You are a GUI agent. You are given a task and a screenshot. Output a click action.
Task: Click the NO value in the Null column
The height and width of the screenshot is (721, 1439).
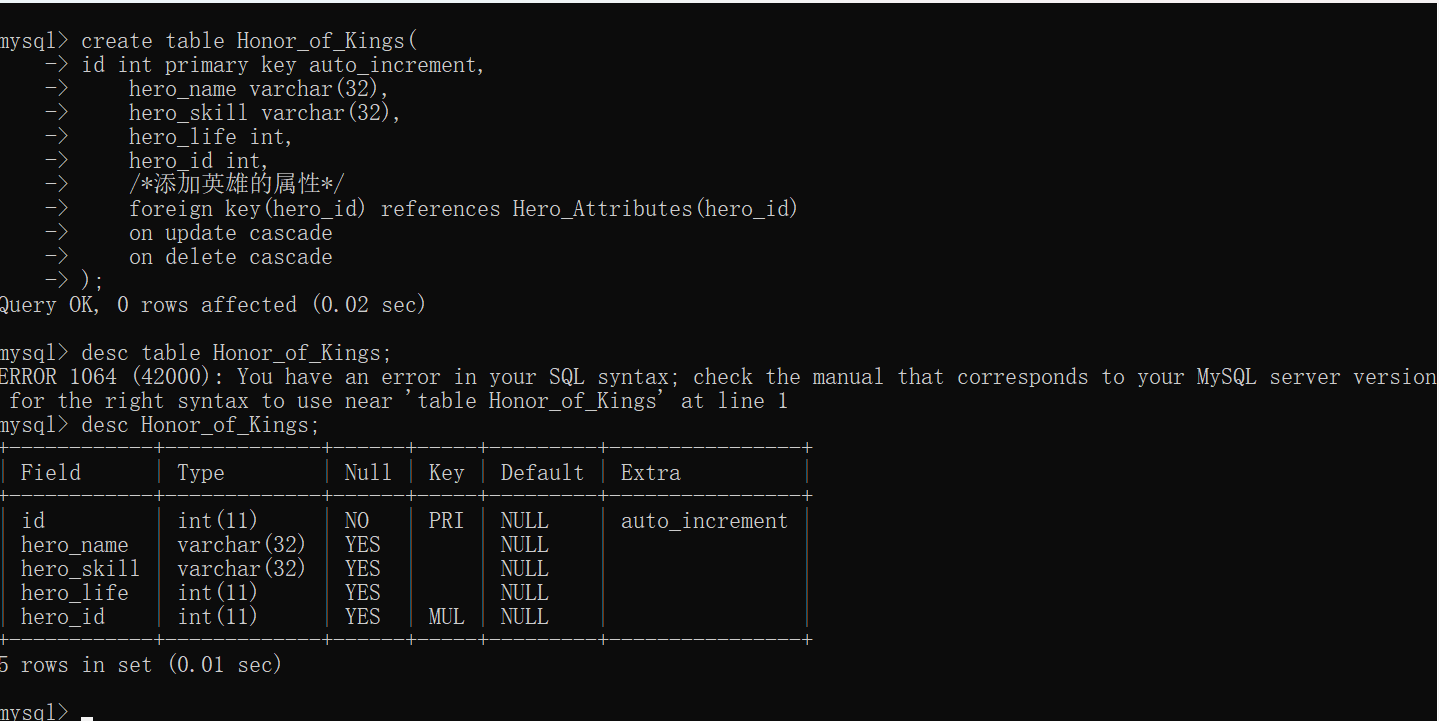click(x=357, y=521)
